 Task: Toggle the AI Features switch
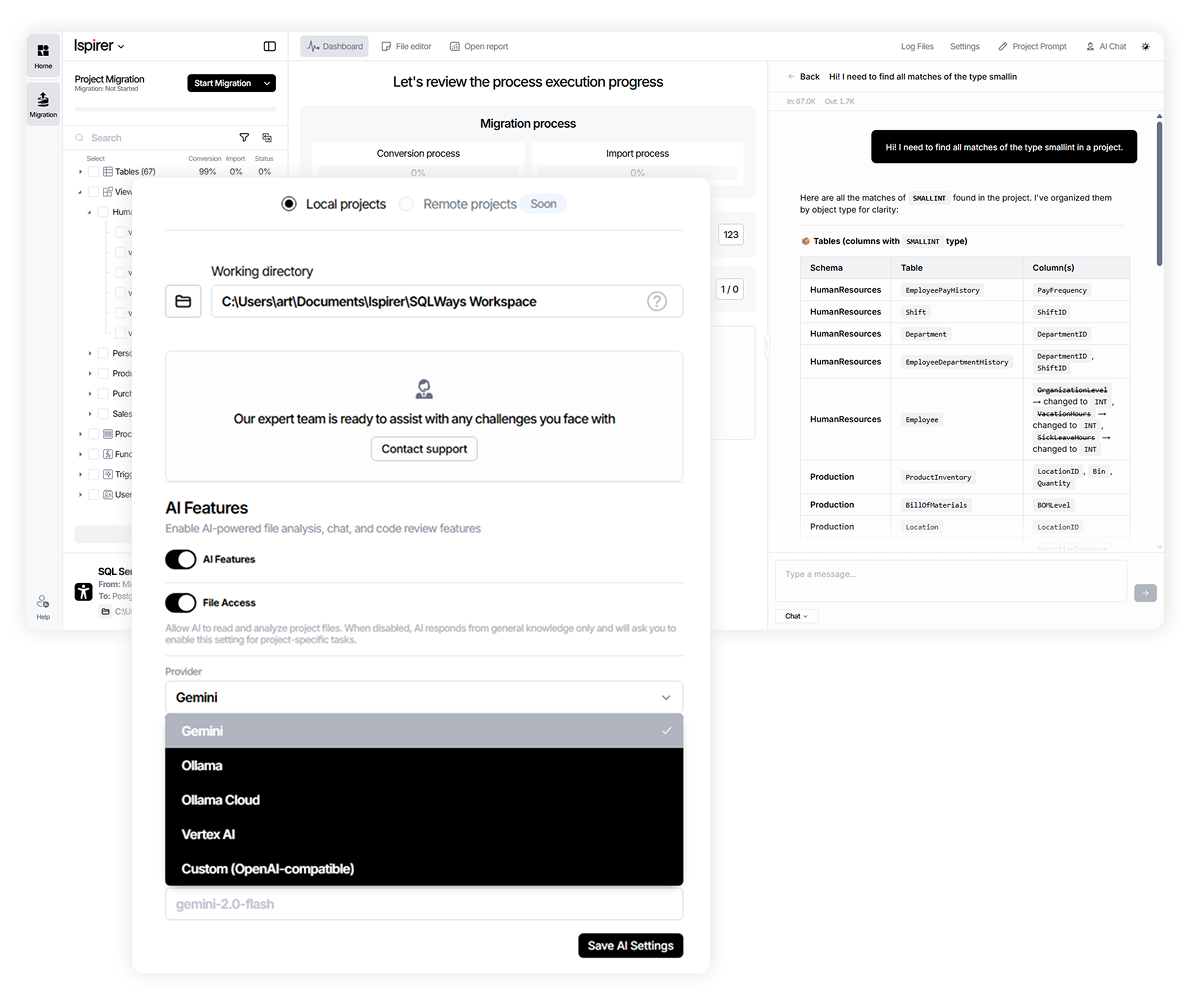181,560
